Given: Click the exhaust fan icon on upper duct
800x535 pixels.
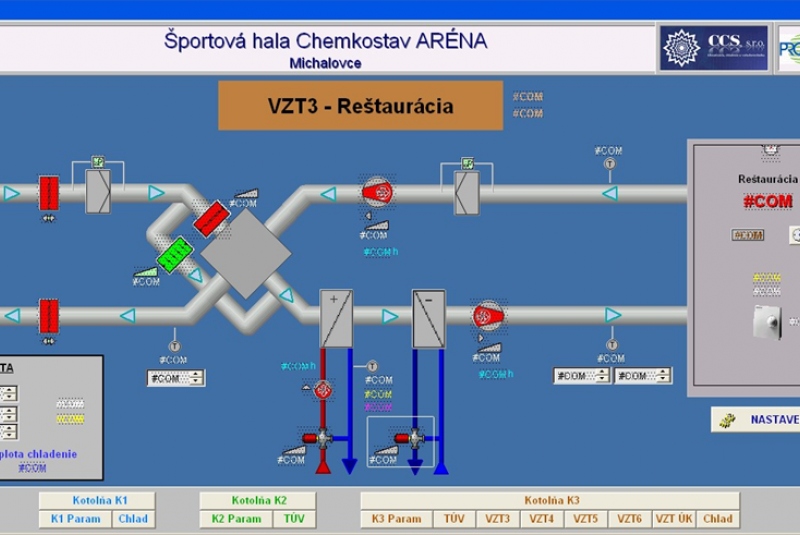Looking at the screenshot, I should [378, 192].
